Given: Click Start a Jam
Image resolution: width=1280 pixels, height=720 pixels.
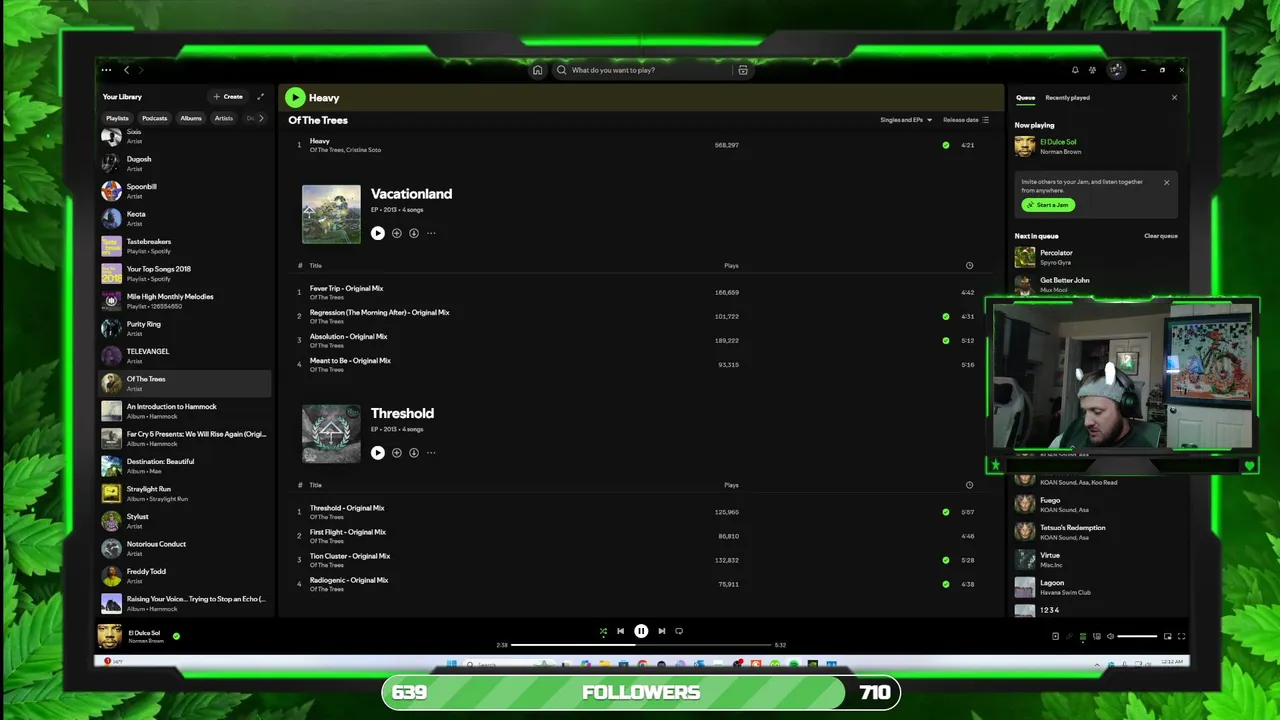Looking at the screenshot, I should pyautogui.click(x=1048, y=205).
